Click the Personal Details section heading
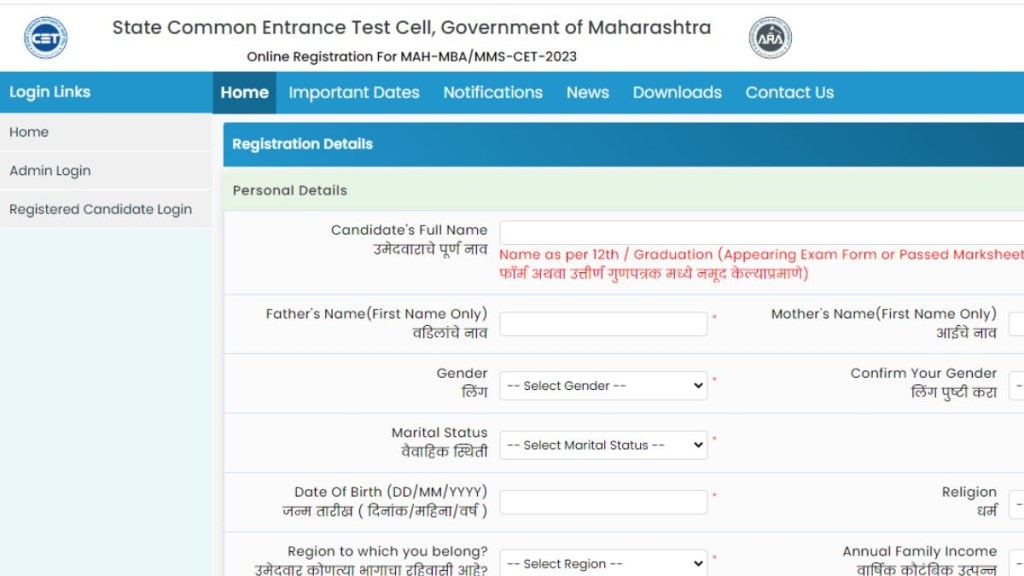1024x576 pixels. pos(289,190)
